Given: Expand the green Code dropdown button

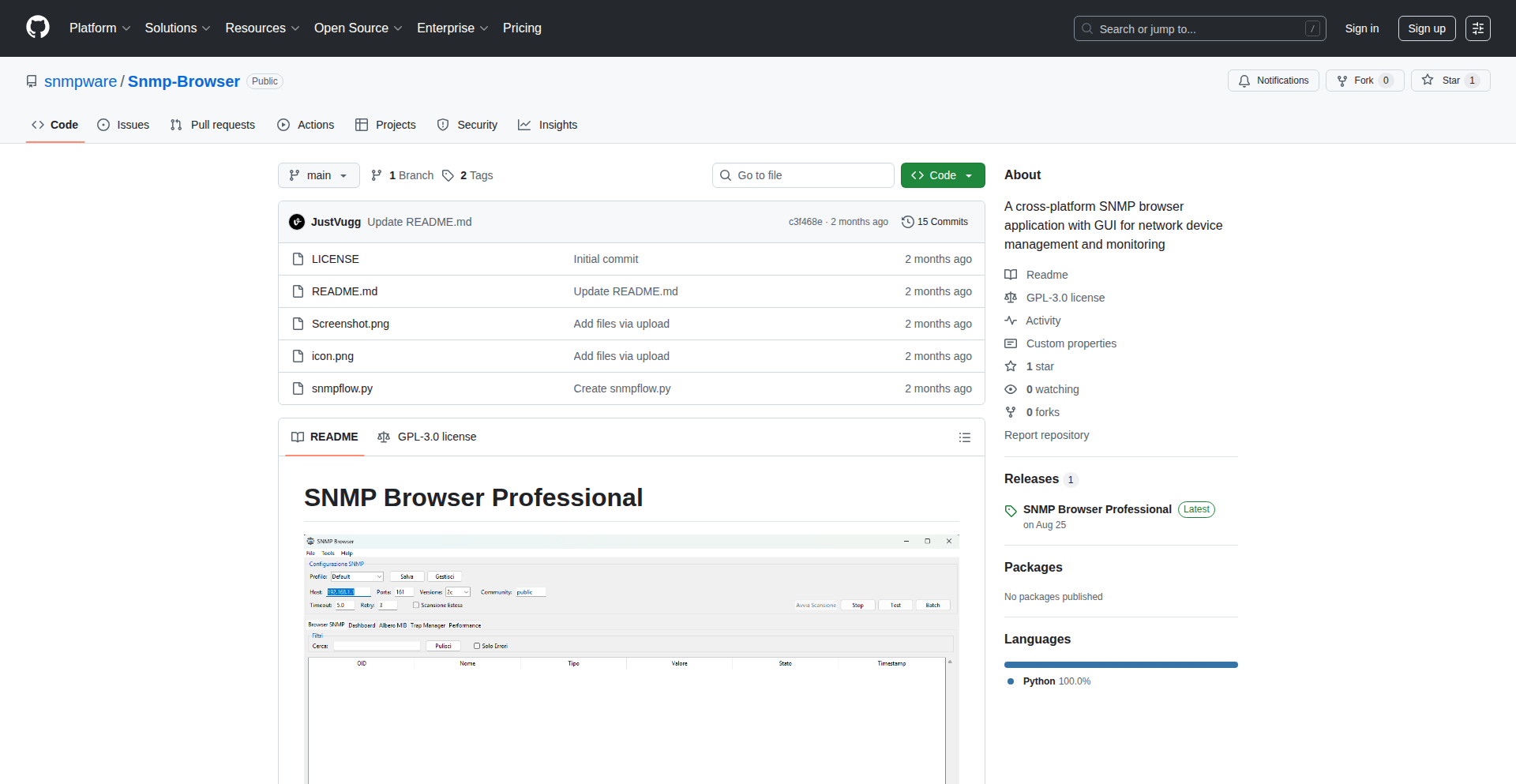Looking at the screenshot, I should point(942,175).
